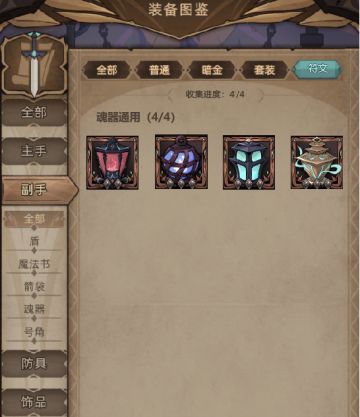
Task: Switch to the 暗金 rarity filter tab
Action: click(x=212, y=70)
